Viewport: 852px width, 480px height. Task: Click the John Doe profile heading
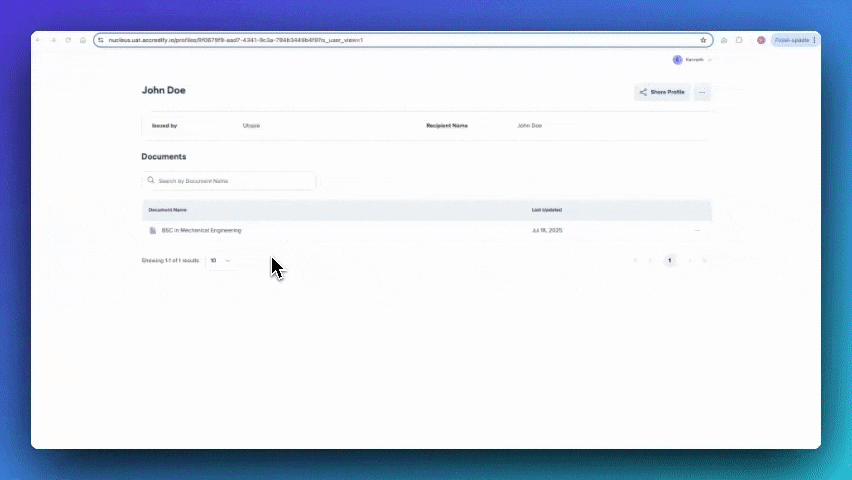[x=164, y=90]
